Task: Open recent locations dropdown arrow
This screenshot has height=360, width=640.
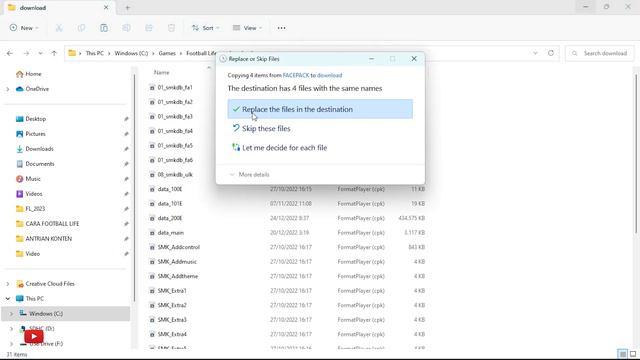Action: pos(40,53)
